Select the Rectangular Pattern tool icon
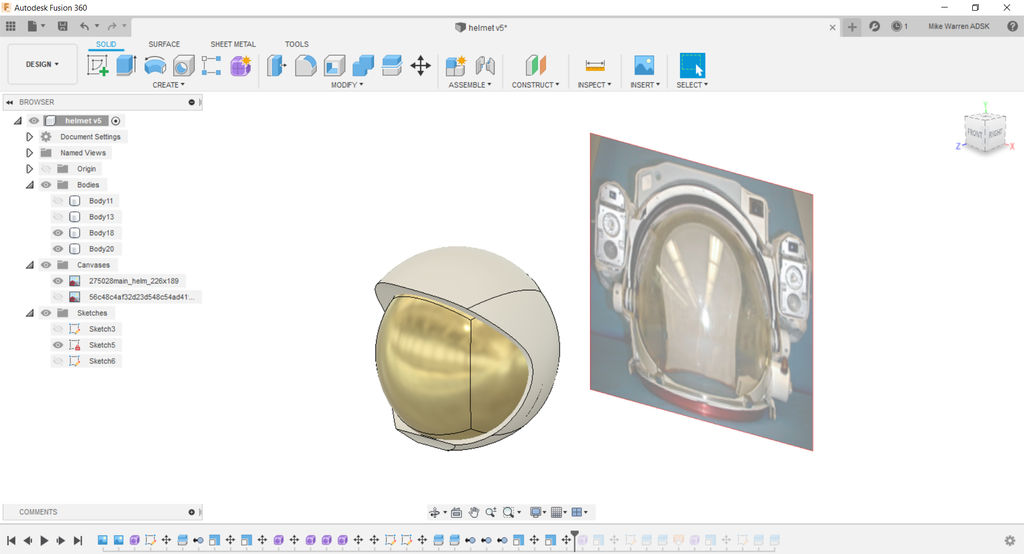This screenshot has width=1024, height=554. [x=212, y=65]
